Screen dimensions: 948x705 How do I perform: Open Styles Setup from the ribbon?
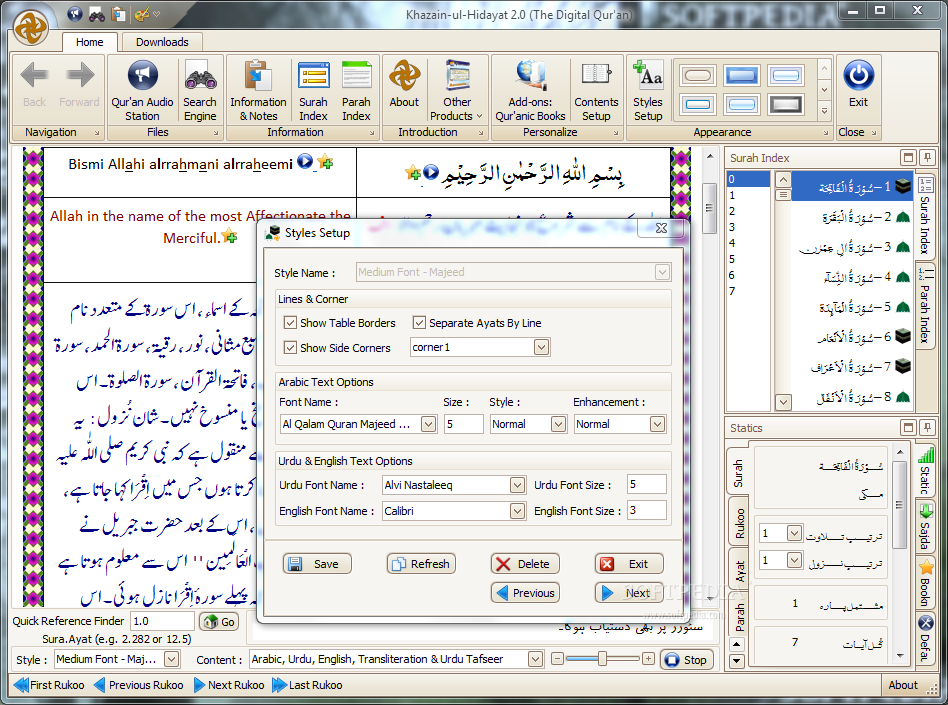(x=648, y=91)
